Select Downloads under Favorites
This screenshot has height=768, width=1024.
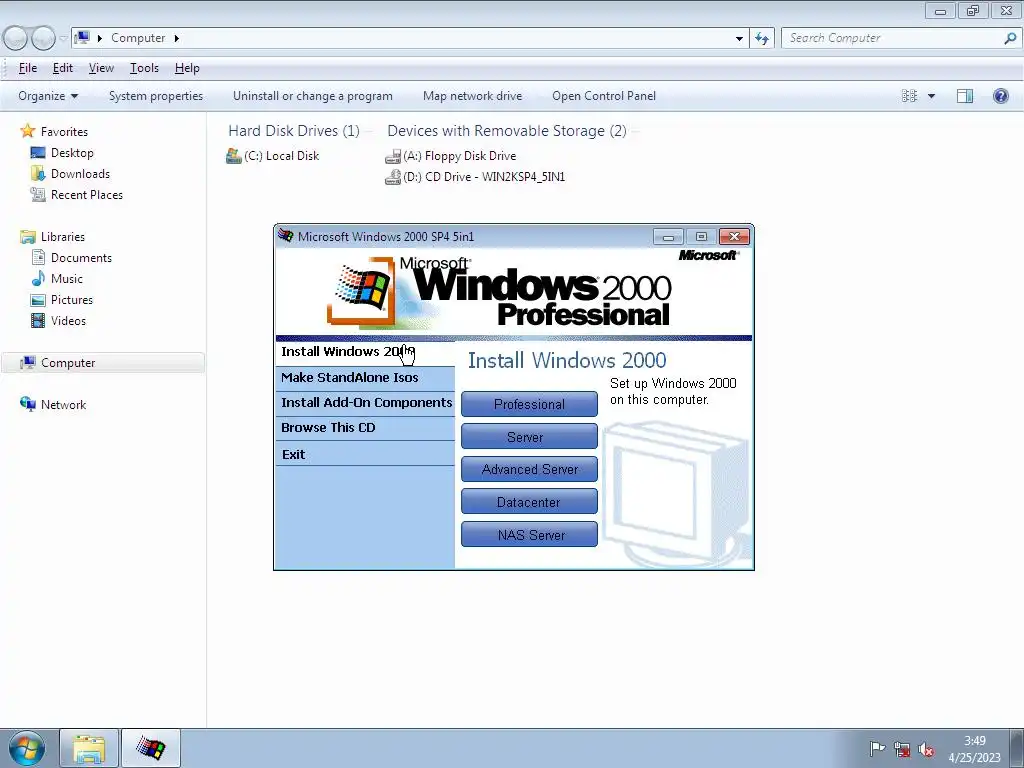[x=80, y=174]
